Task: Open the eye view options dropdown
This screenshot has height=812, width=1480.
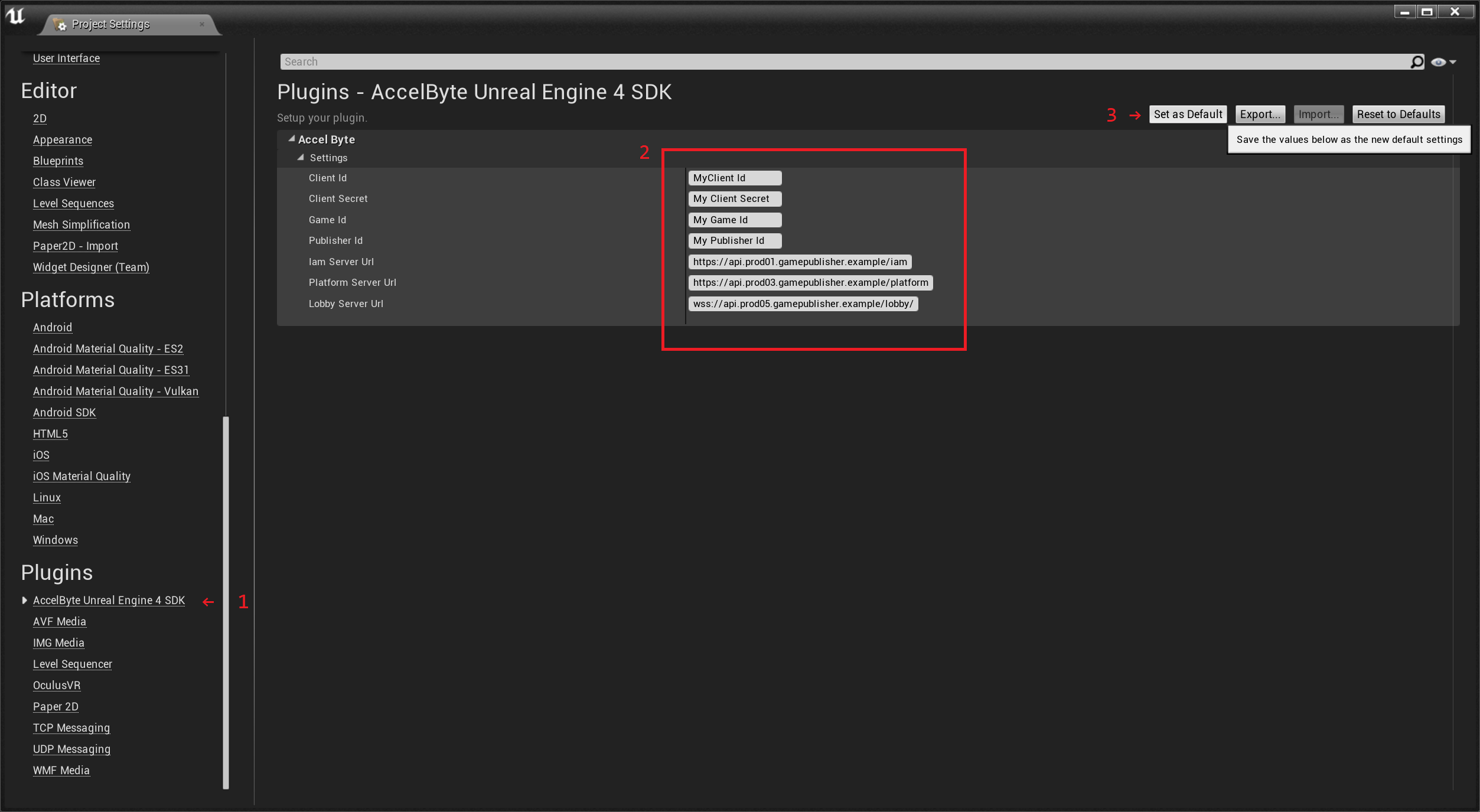Action: click(x=1443, y=62)
